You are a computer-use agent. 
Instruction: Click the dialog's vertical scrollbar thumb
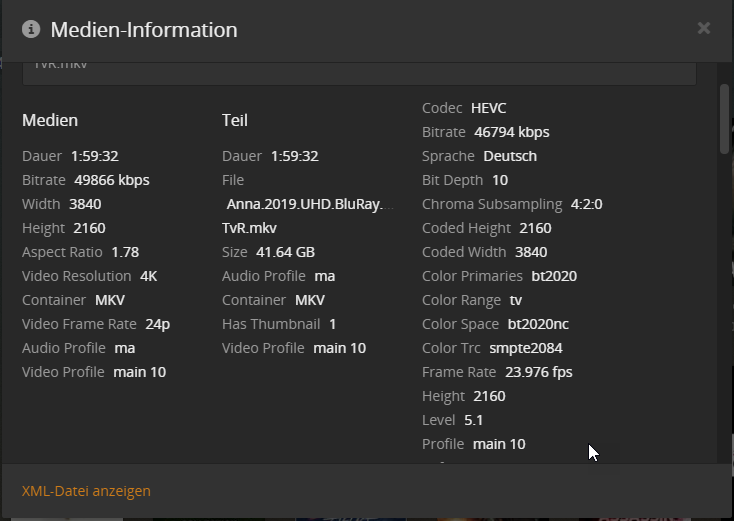(x=724, y=120)
